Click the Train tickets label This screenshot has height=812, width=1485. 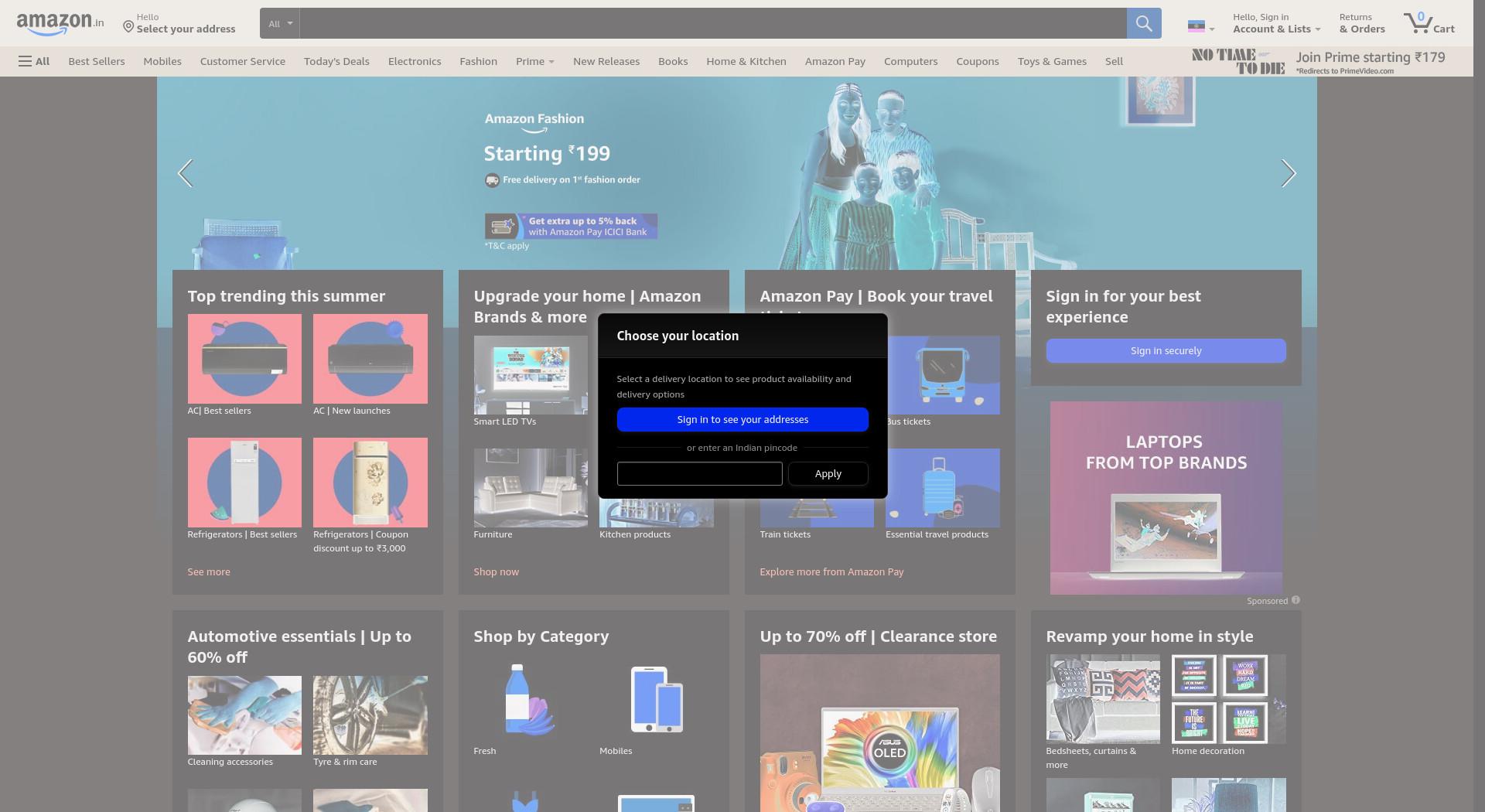click(x=785, y=534)
